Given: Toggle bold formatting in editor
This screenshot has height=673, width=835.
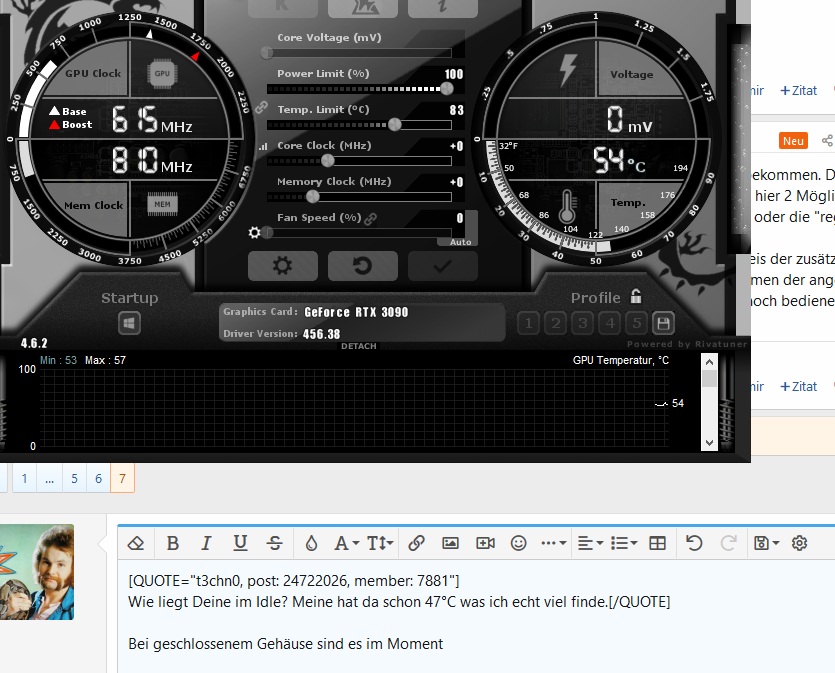Looking at the screenshot, I should (173, 543).
